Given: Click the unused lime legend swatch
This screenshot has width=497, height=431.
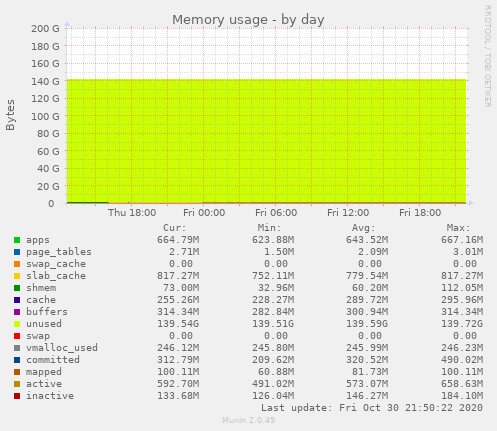Looking at the screenshot, I should pos(17,324).
